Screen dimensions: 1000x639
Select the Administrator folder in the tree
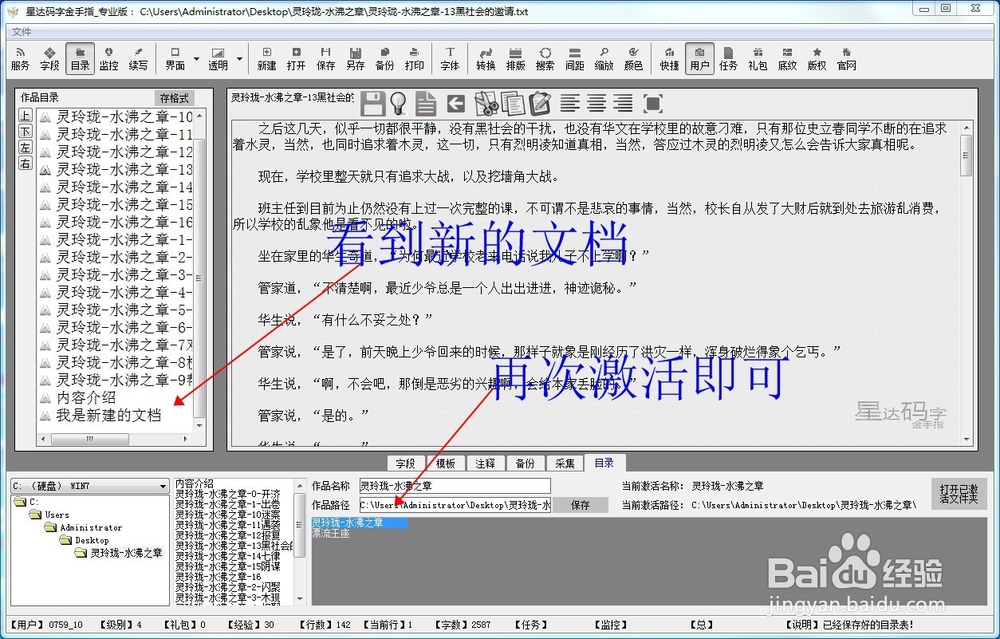91,527
